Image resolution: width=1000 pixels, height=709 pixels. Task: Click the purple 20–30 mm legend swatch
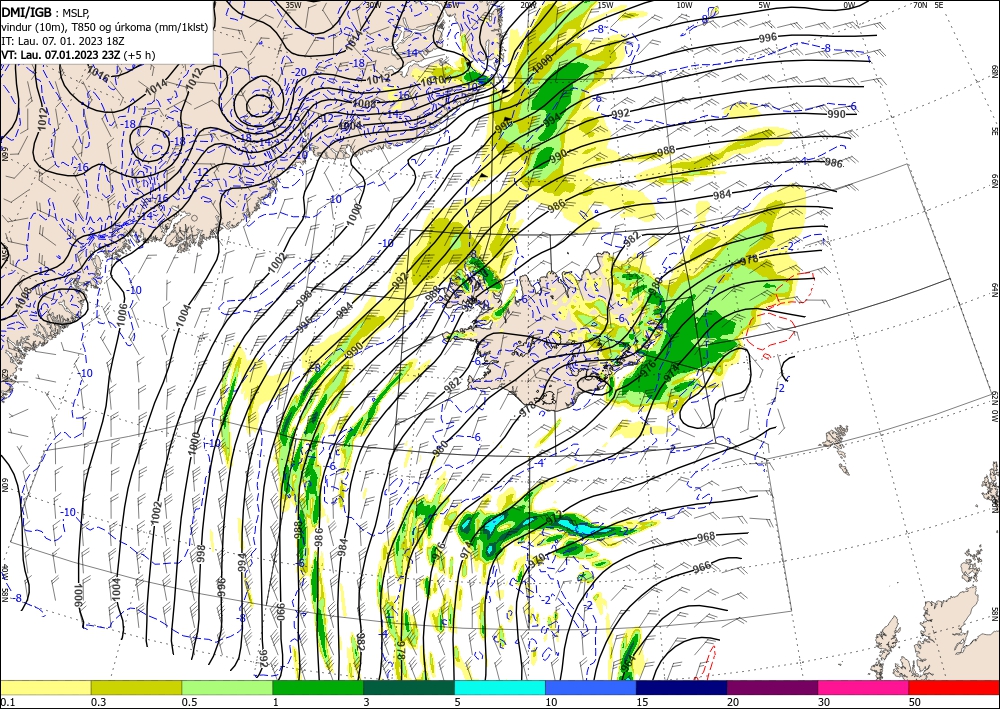pyautogui.click(x=772, y=687)
